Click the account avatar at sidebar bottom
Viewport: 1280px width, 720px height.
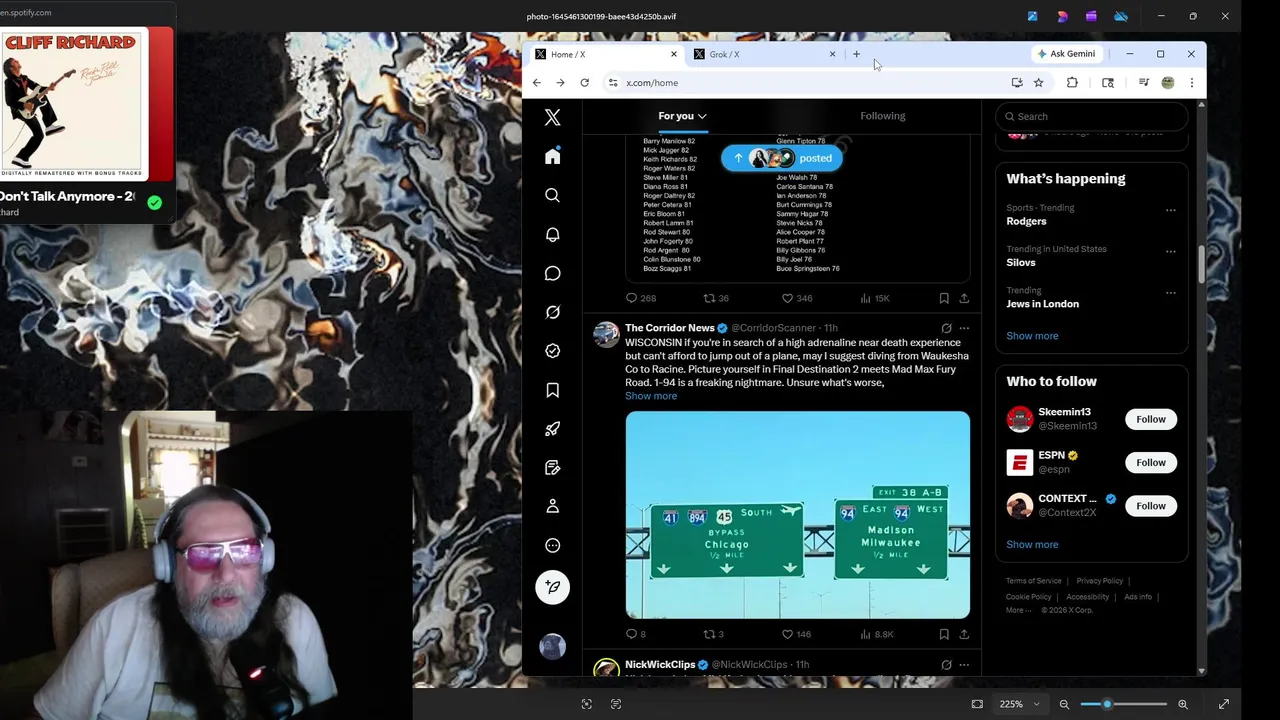click(552, 647)
